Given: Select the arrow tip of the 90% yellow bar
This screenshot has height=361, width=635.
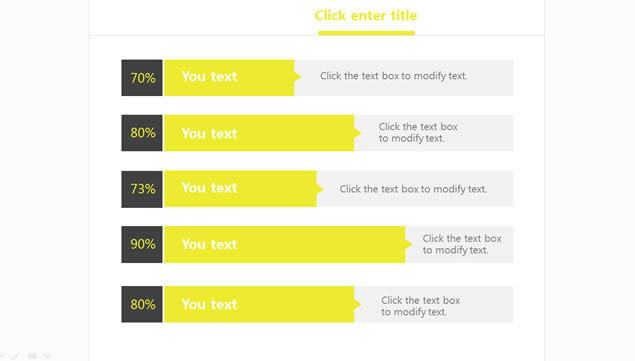Looking at the screenshot, I should [409, 244].
